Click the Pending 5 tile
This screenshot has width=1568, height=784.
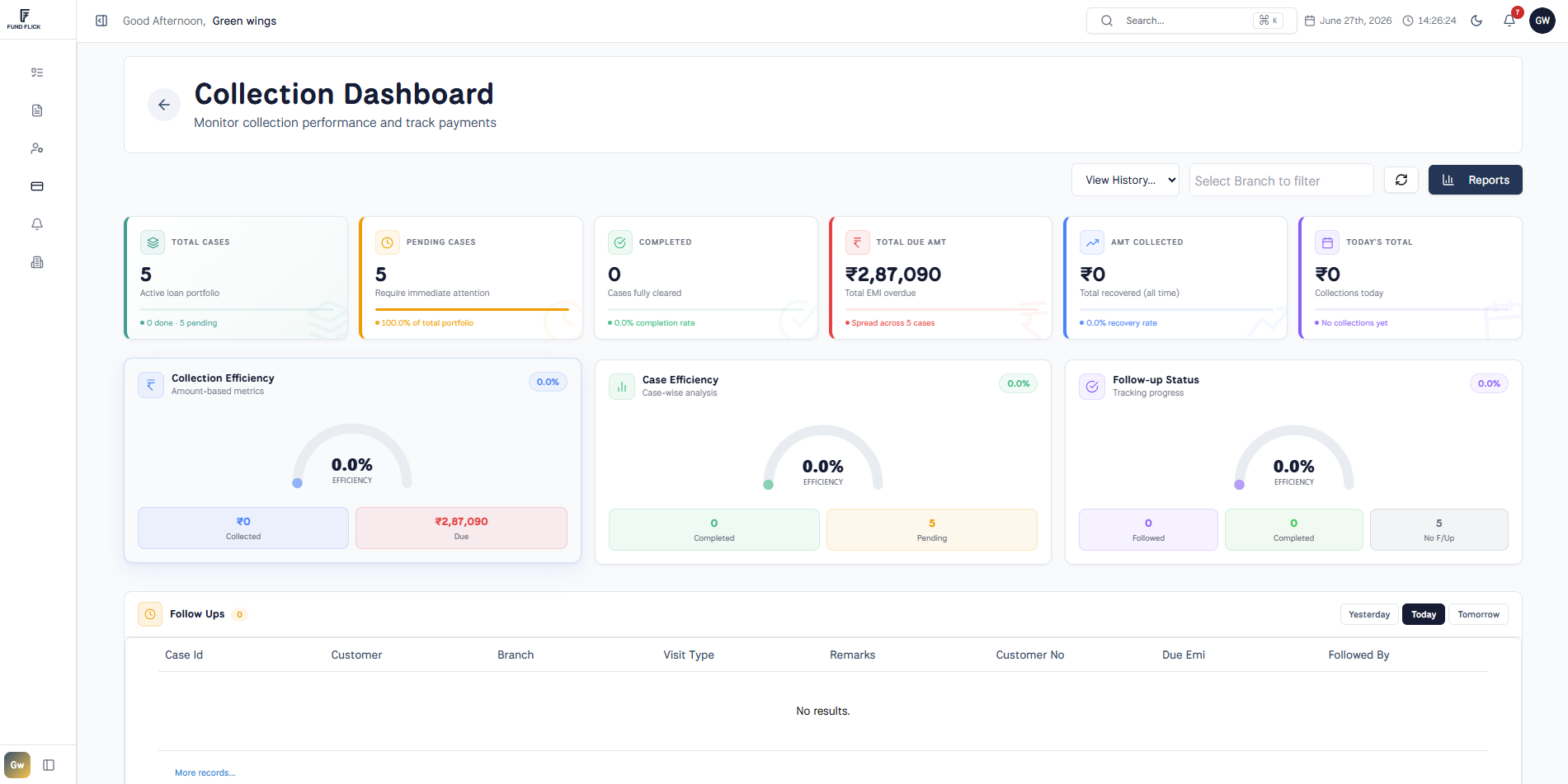click(x=932, y=529)
